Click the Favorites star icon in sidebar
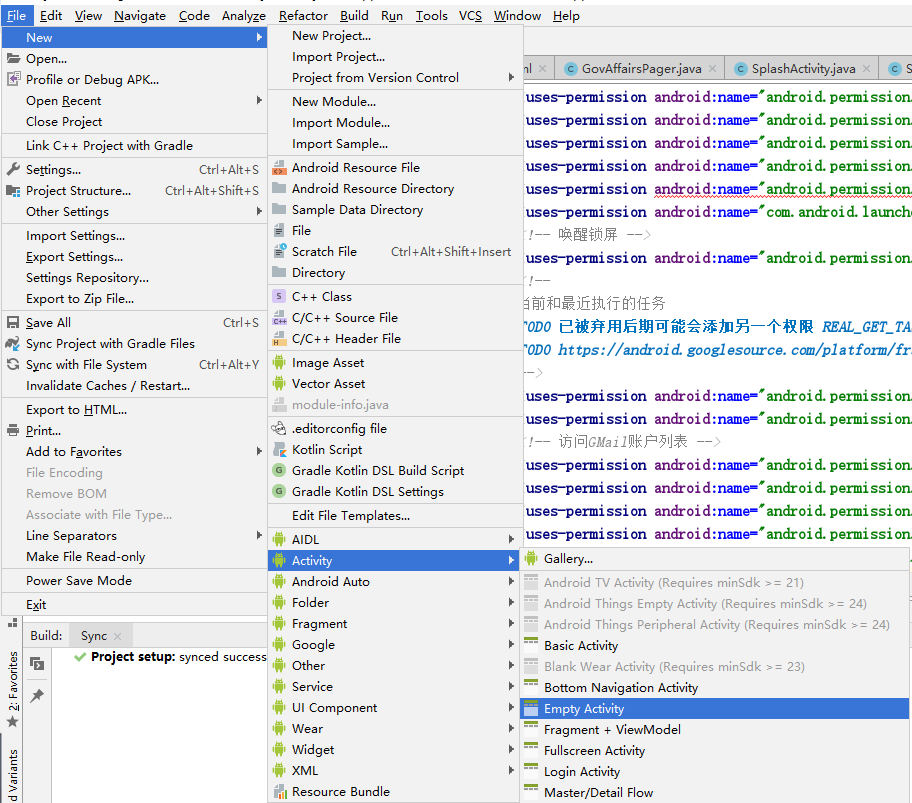The image size is (912, 803). [x=12, y=722]
